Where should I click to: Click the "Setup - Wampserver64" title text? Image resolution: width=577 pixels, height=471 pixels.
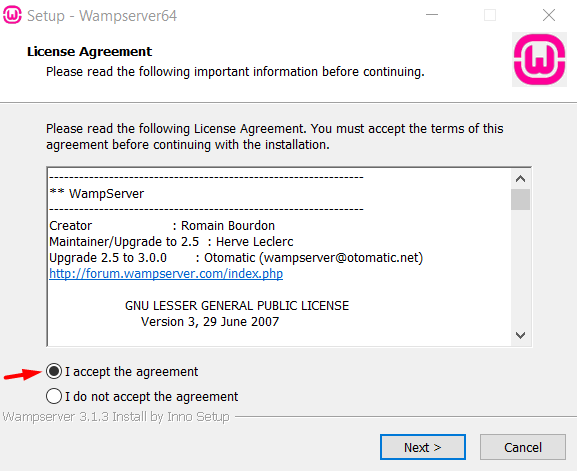click(102, 16)
